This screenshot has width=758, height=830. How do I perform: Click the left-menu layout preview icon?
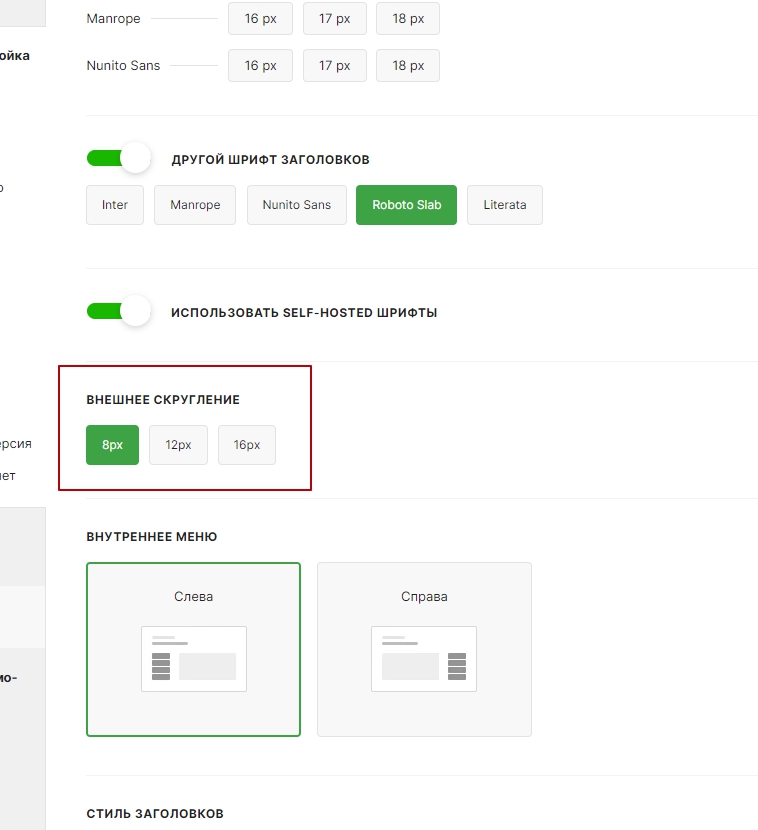194,659
